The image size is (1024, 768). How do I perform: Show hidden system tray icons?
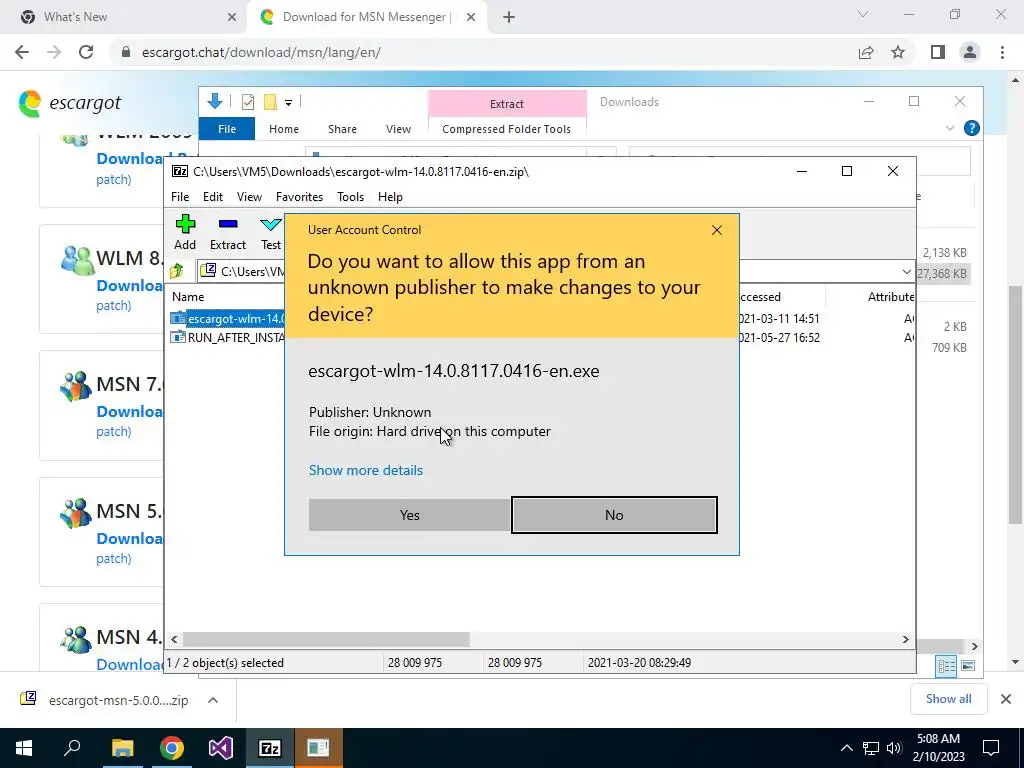pyautogui.click(x=846, y=748)
